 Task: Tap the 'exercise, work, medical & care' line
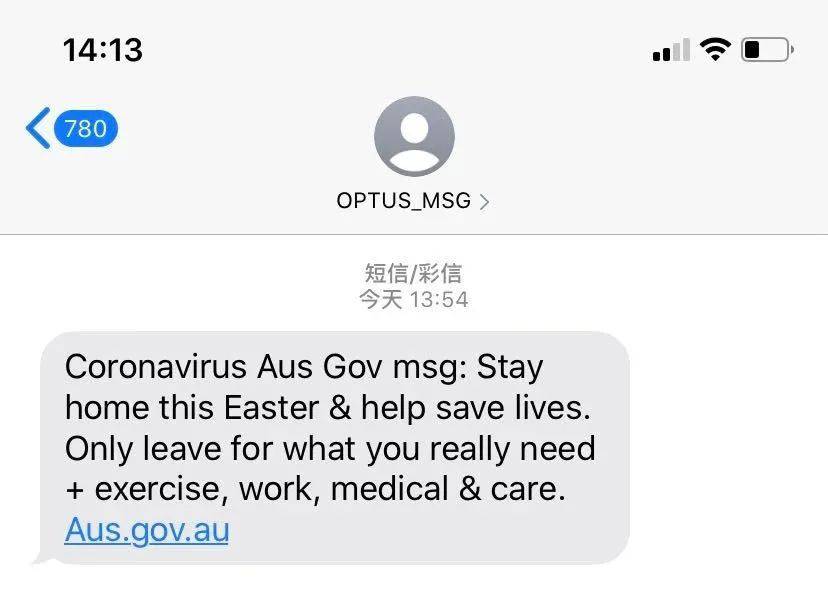[315, 489]
